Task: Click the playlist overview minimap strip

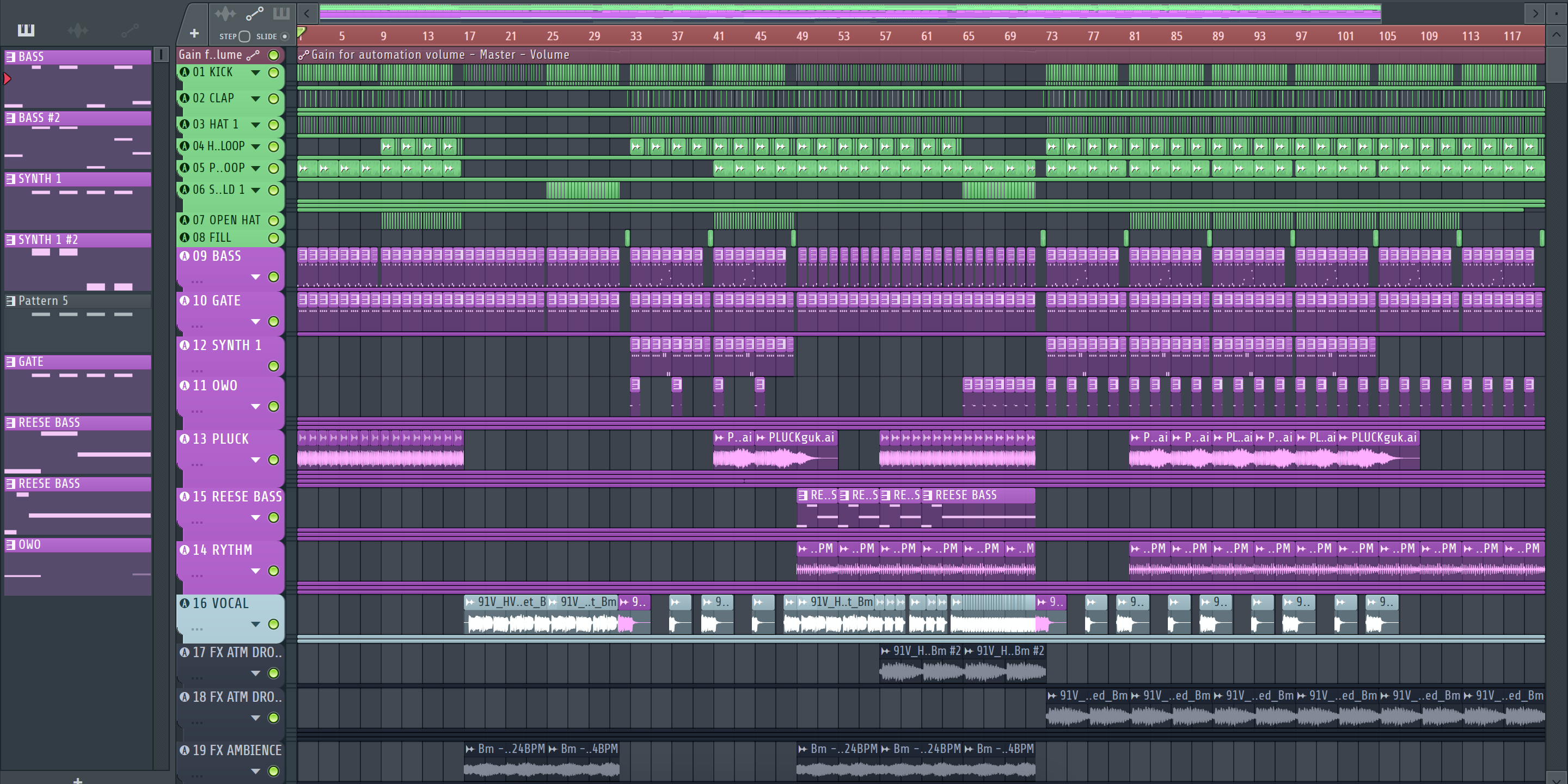Action: click(850, 13)
